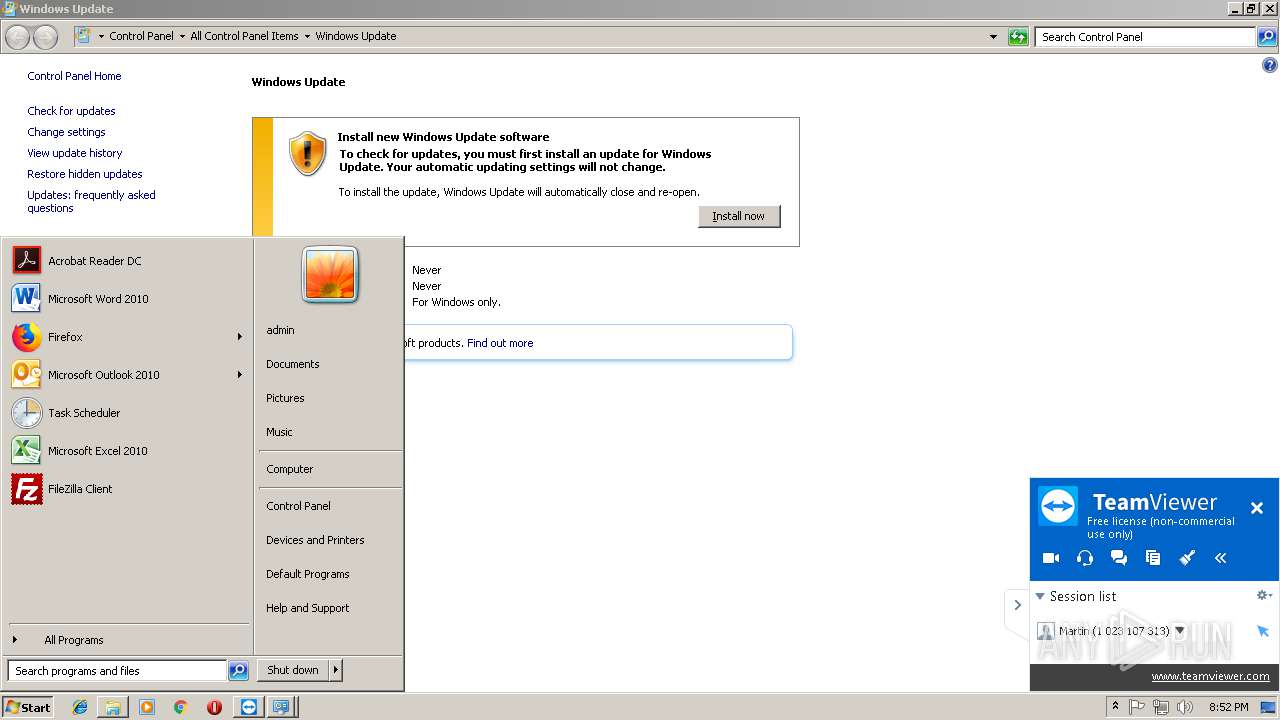Open the TeamViewer chat icon

click(x=1119, y=558)
